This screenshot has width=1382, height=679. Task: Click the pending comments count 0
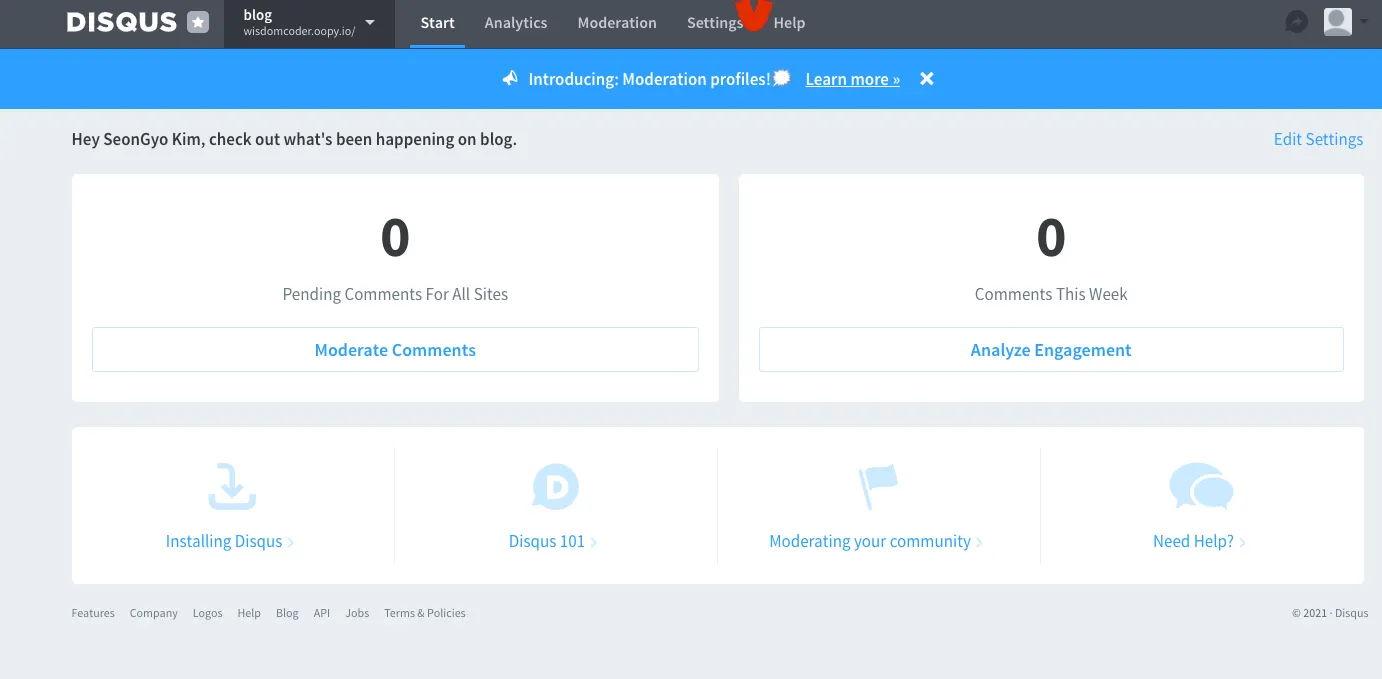pos(395,238)
